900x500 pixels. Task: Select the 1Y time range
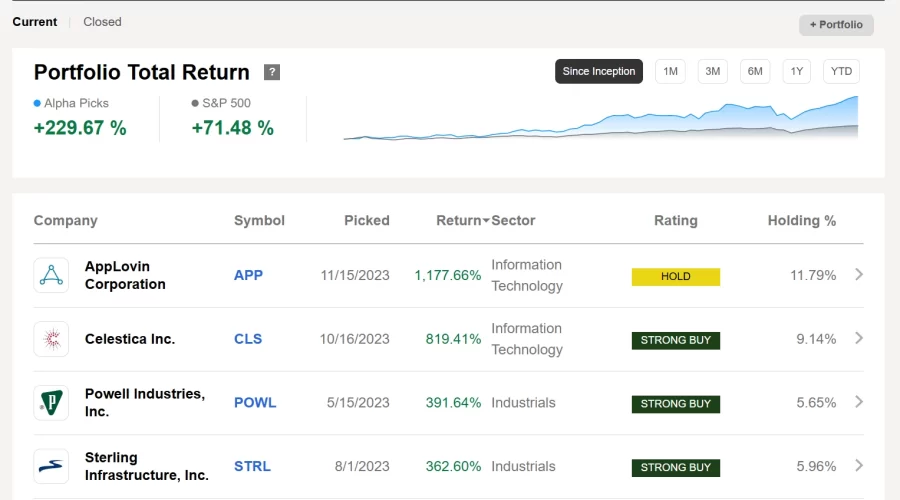797,71
